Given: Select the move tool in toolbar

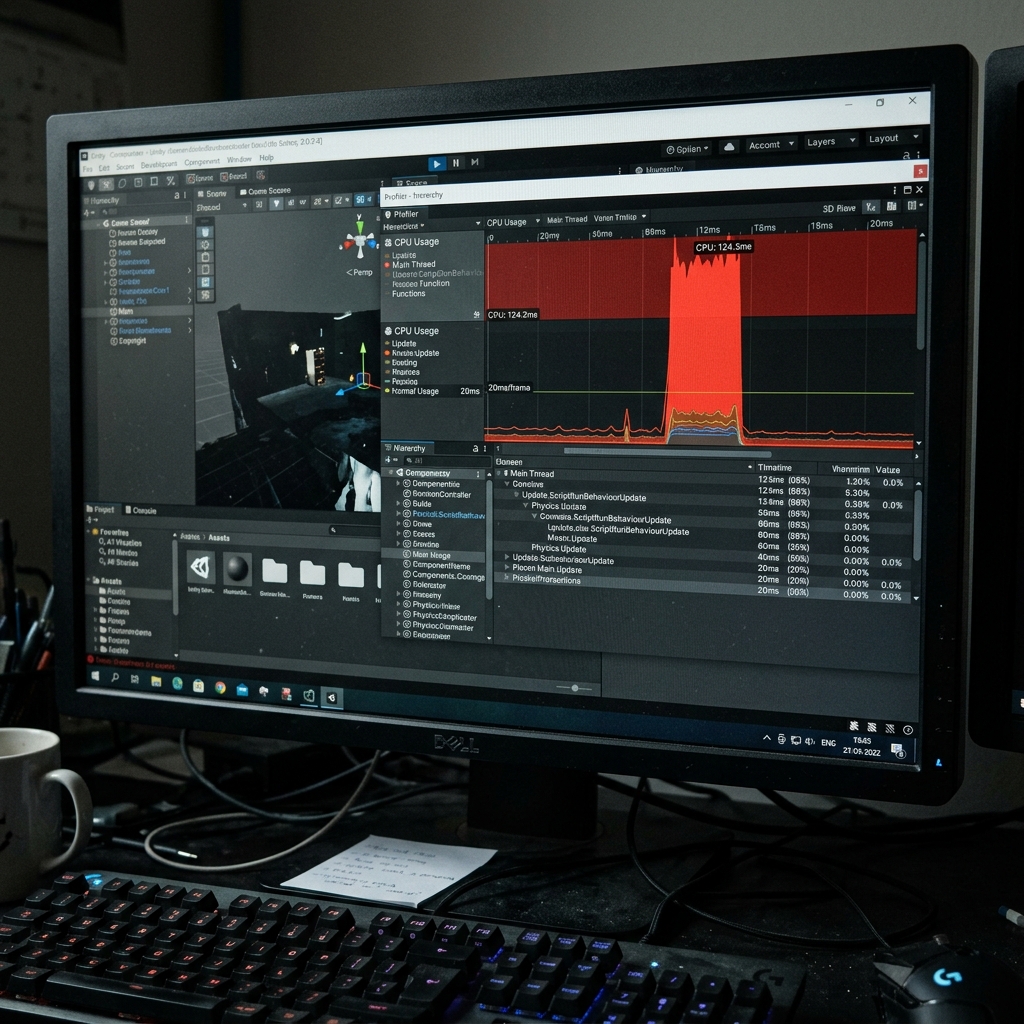Looking at the screenshot, I should (x=106, y=184).
